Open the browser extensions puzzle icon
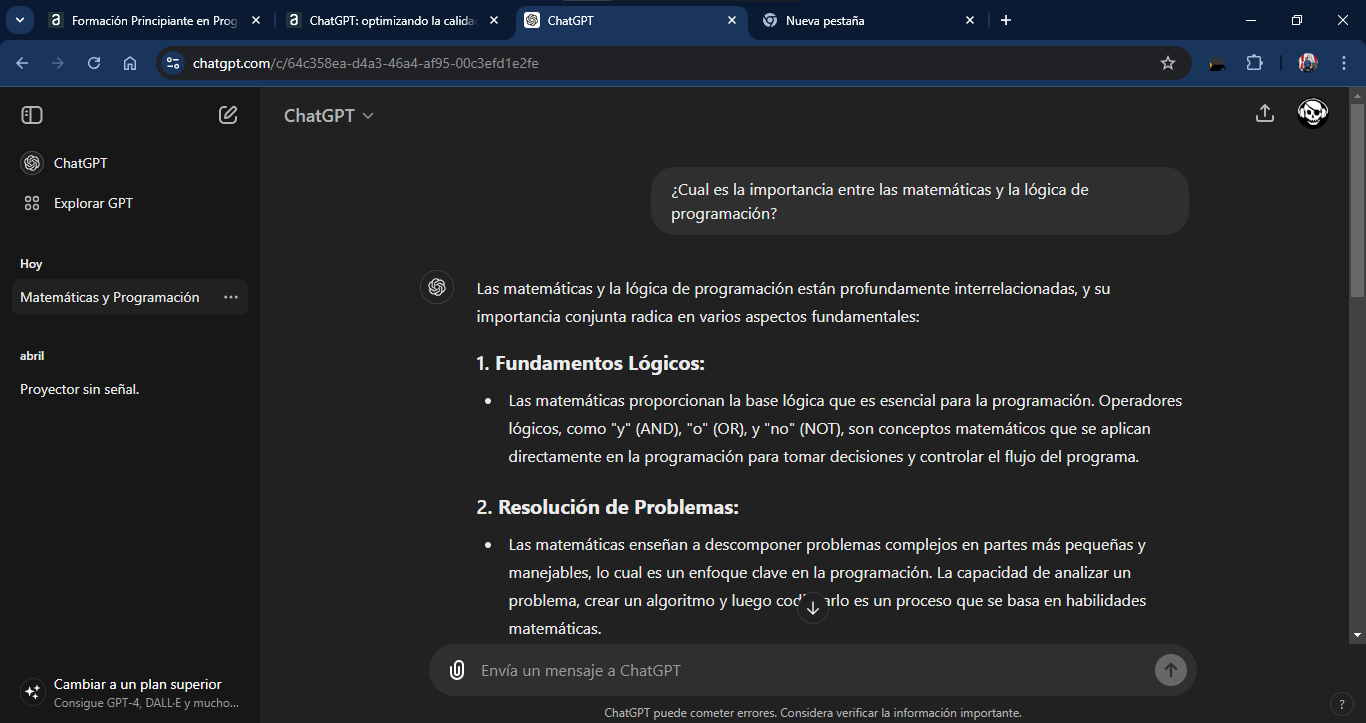The image size is (1366, 723). click(1254, 63)
